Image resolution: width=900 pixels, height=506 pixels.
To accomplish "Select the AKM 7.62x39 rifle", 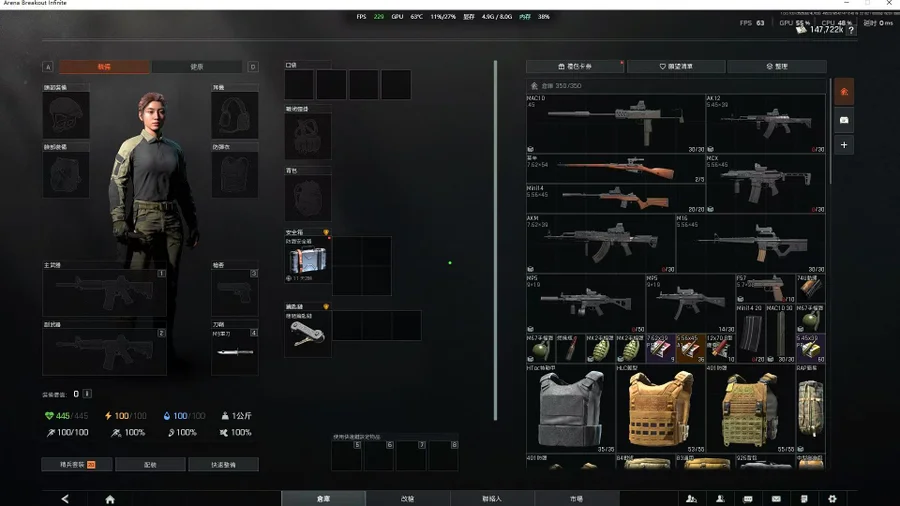I will pos(600,243).
